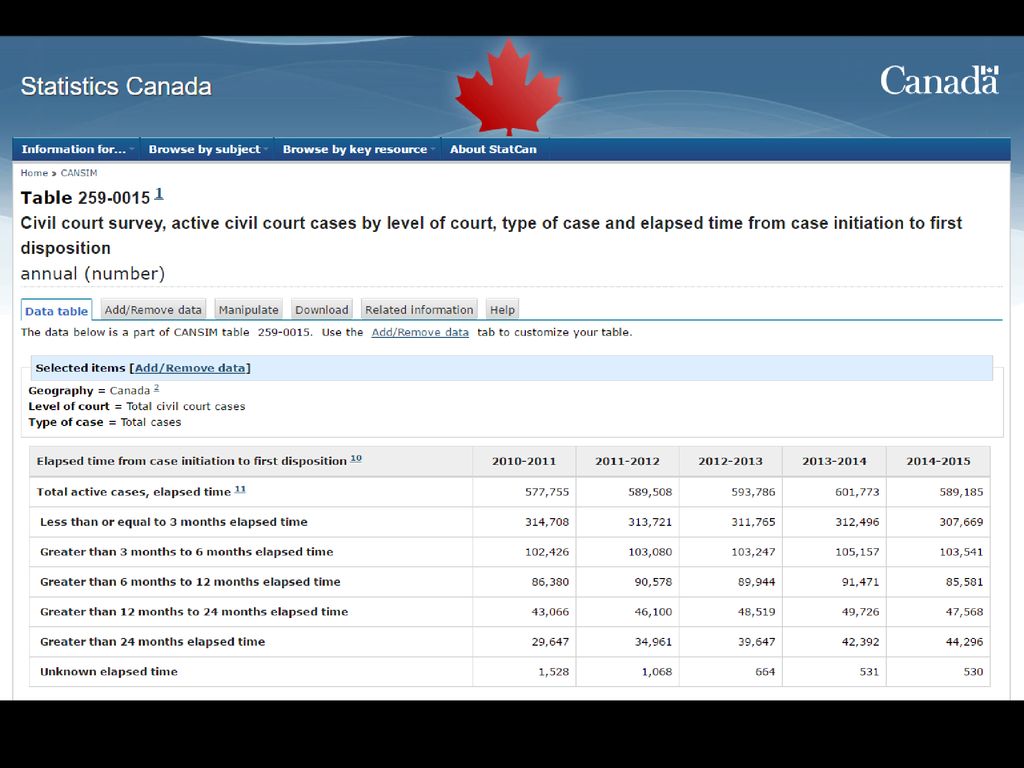Expand the Browse by subject menu
Image resolution: width=1024 pixels, height=768 pixels.
coord(207,149)
